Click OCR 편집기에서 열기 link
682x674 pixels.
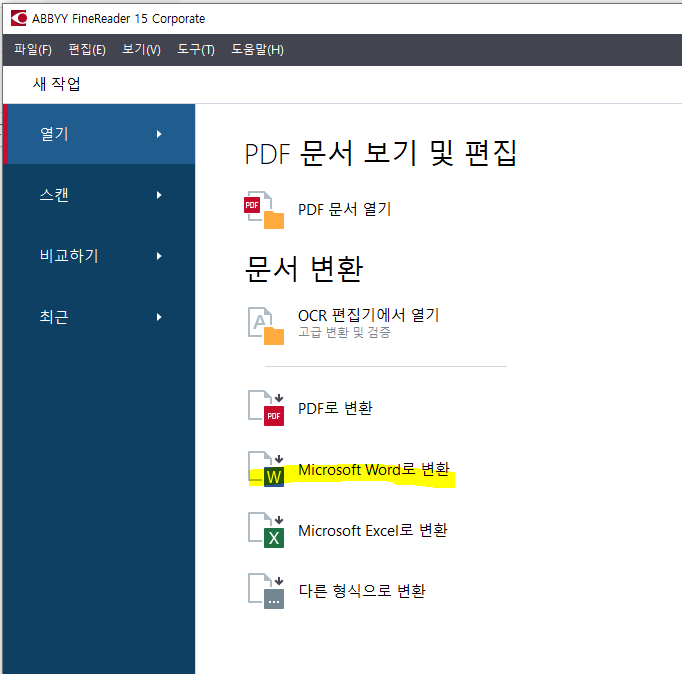click(368, 315)
